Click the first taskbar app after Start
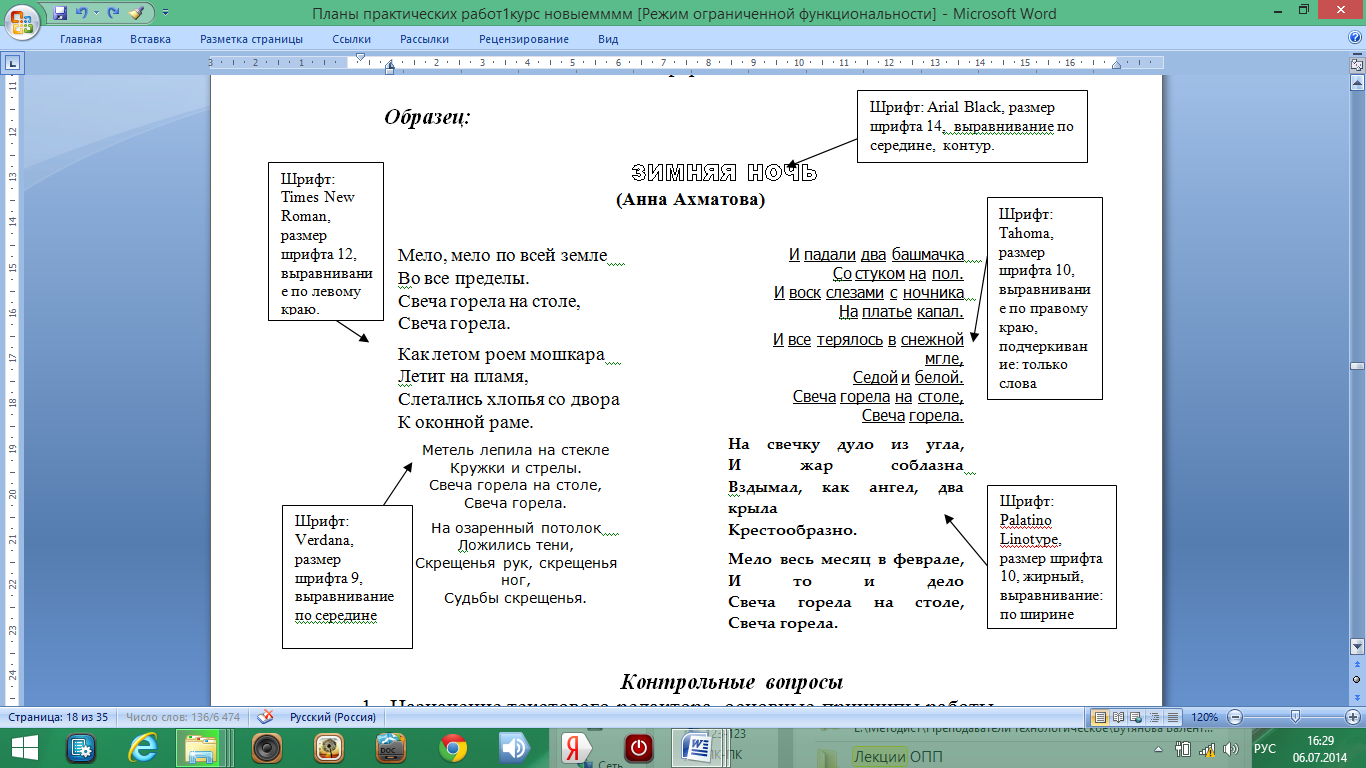The height and width of the screenshot is (768, 1366). click(81, 748)
